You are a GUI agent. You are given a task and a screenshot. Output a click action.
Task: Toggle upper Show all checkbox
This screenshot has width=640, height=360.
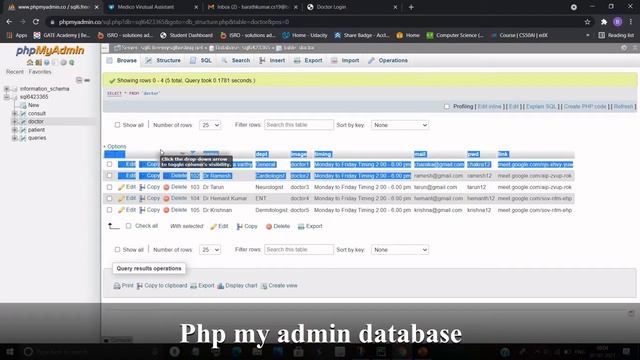click(118, 125)
